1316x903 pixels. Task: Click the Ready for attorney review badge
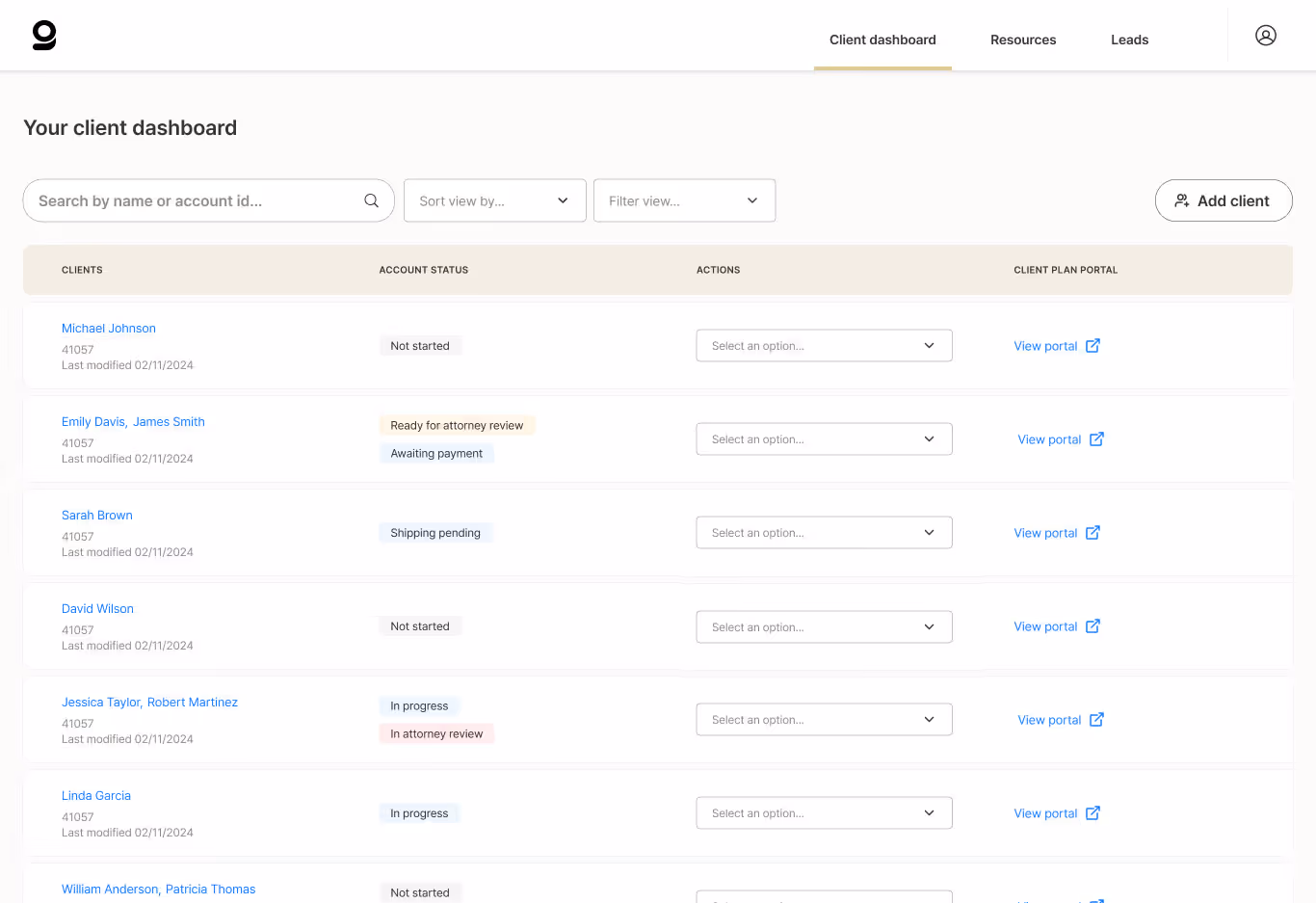pyautogui.click(x=457, y=425)
